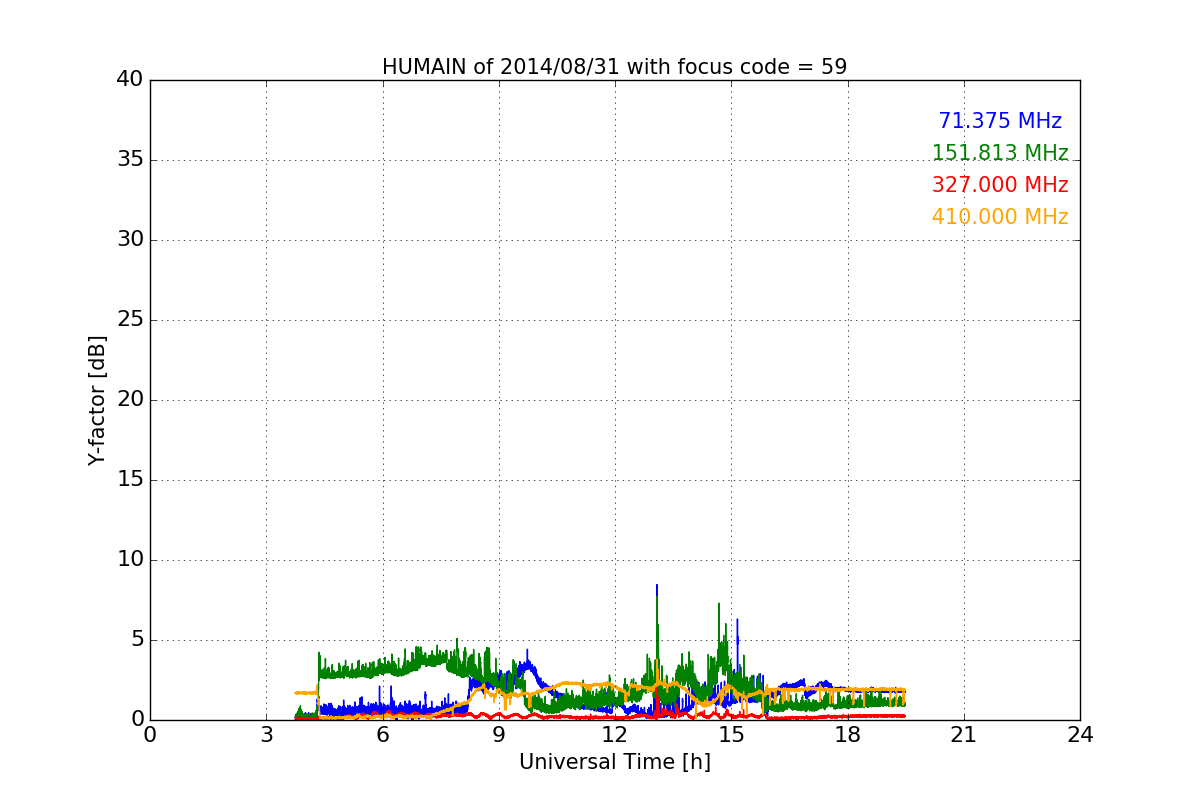
Task: Select the 327.000 MHz legend label
Action: point(1000,185)
